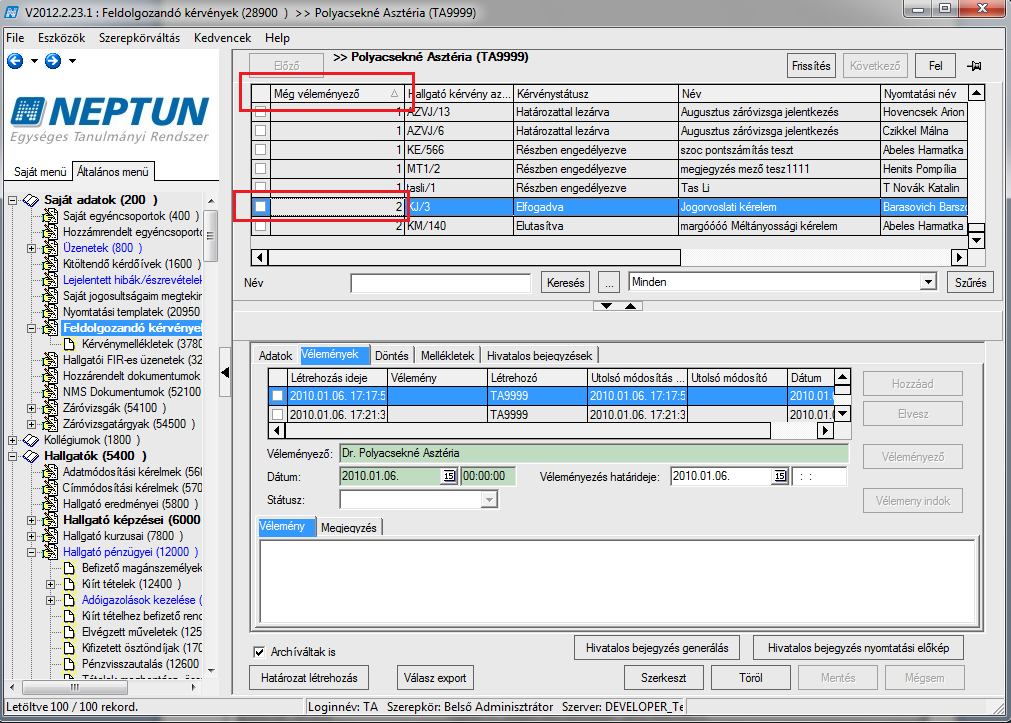The image size is (1011, 723).
Task: Click the Hivatalos bejegyzés generálás button
Action: [657, 648]
